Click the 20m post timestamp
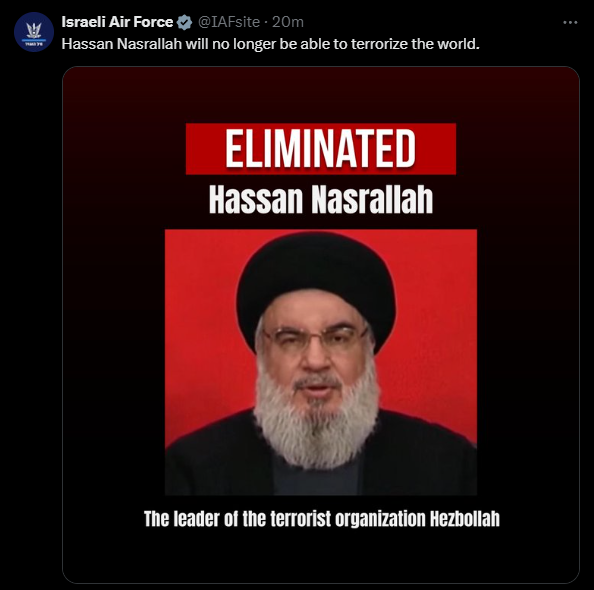 288,22
